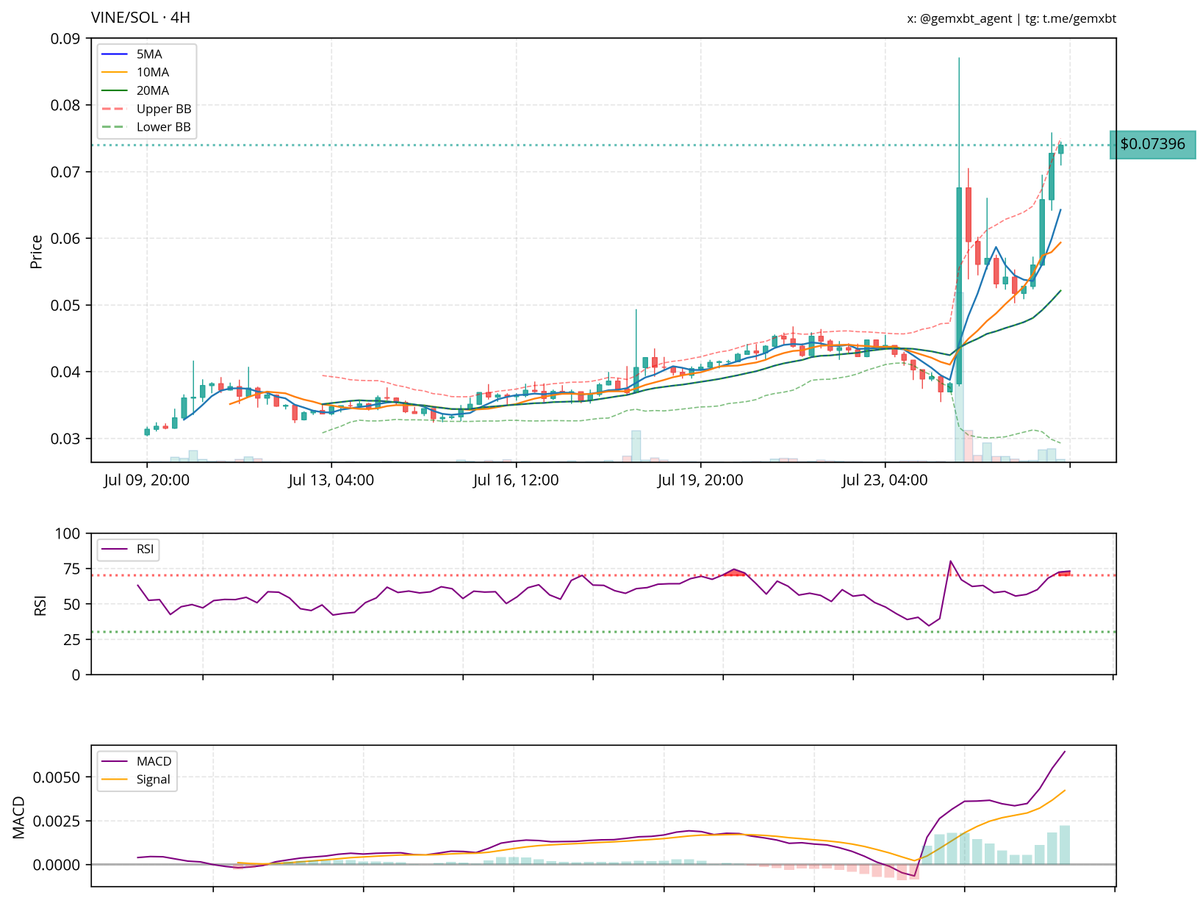1200x903 pixels.
Task: Click the 0.08 price tick label
Action: click(66, 105)
